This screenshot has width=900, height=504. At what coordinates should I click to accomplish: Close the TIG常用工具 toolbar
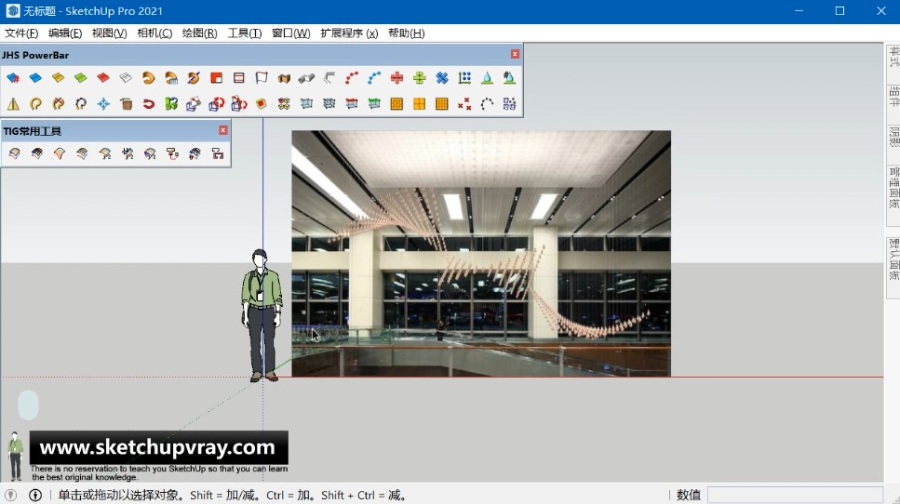pos(223,130)
